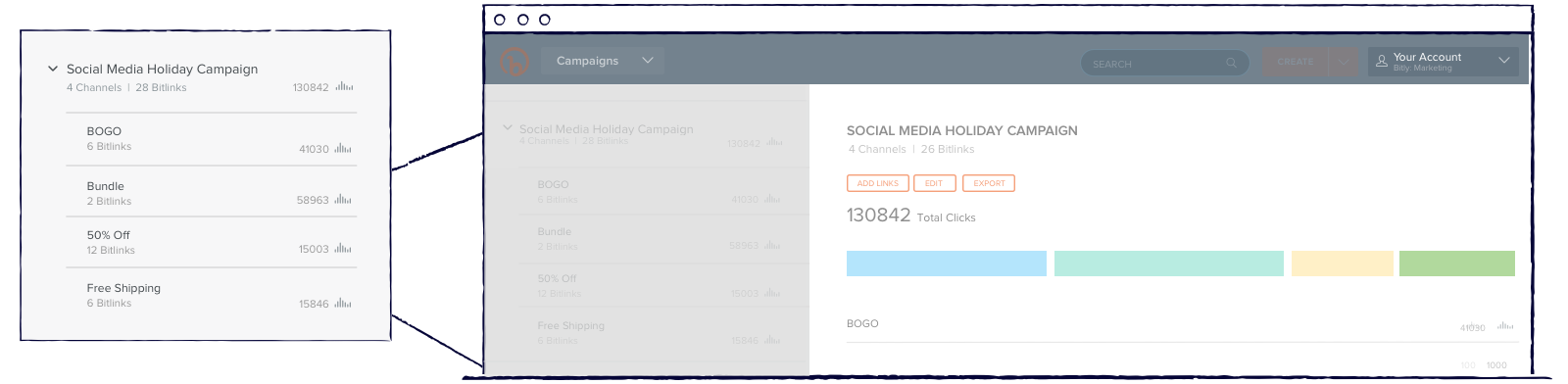Viewport: 1568px width, 384px height.
Task: Click the EDIT button
Action: (x=934, y=183)
